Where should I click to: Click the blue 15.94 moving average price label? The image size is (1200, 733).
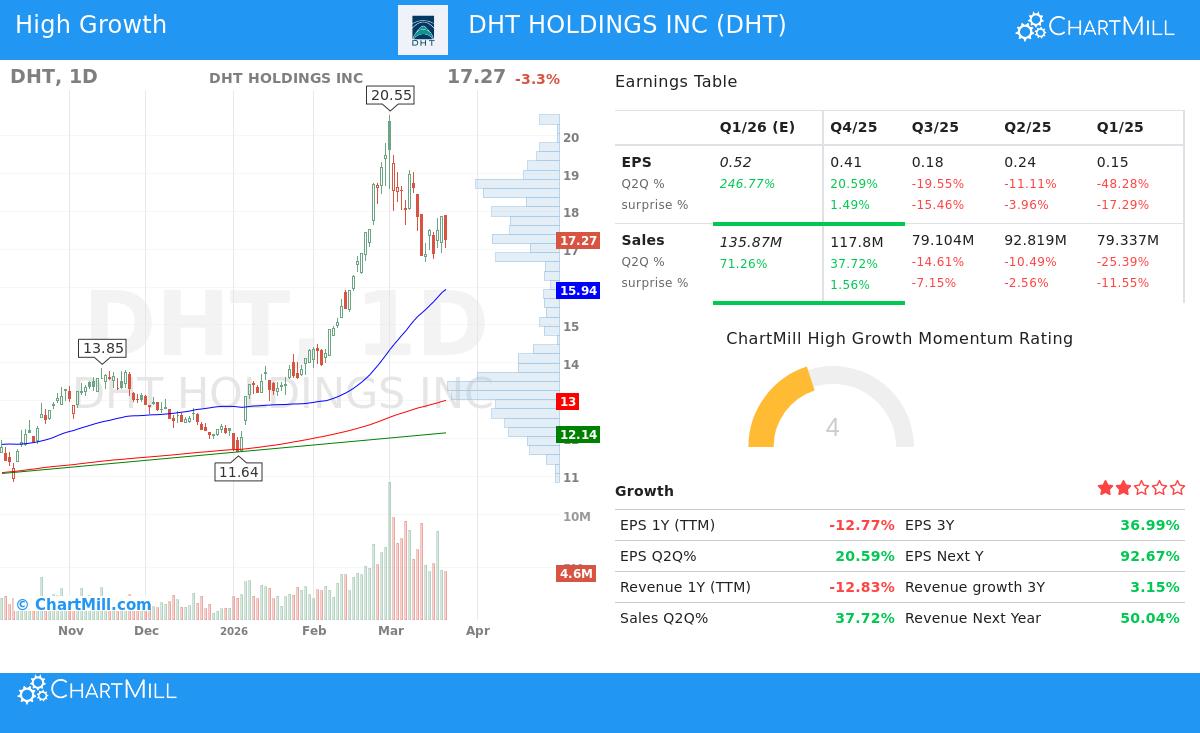click(x=576, y=290)
